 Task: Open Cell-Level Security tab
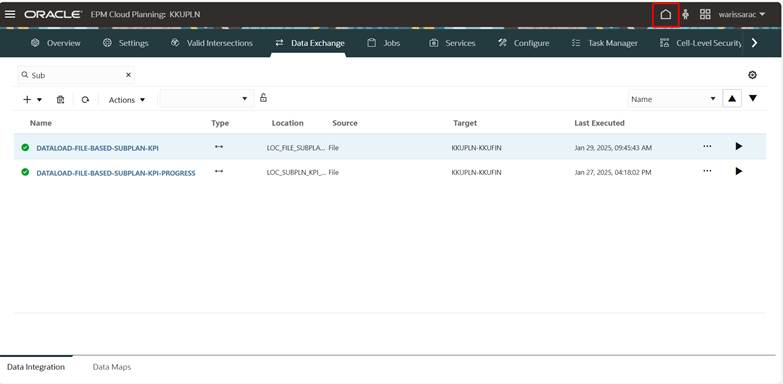[701, 43]
